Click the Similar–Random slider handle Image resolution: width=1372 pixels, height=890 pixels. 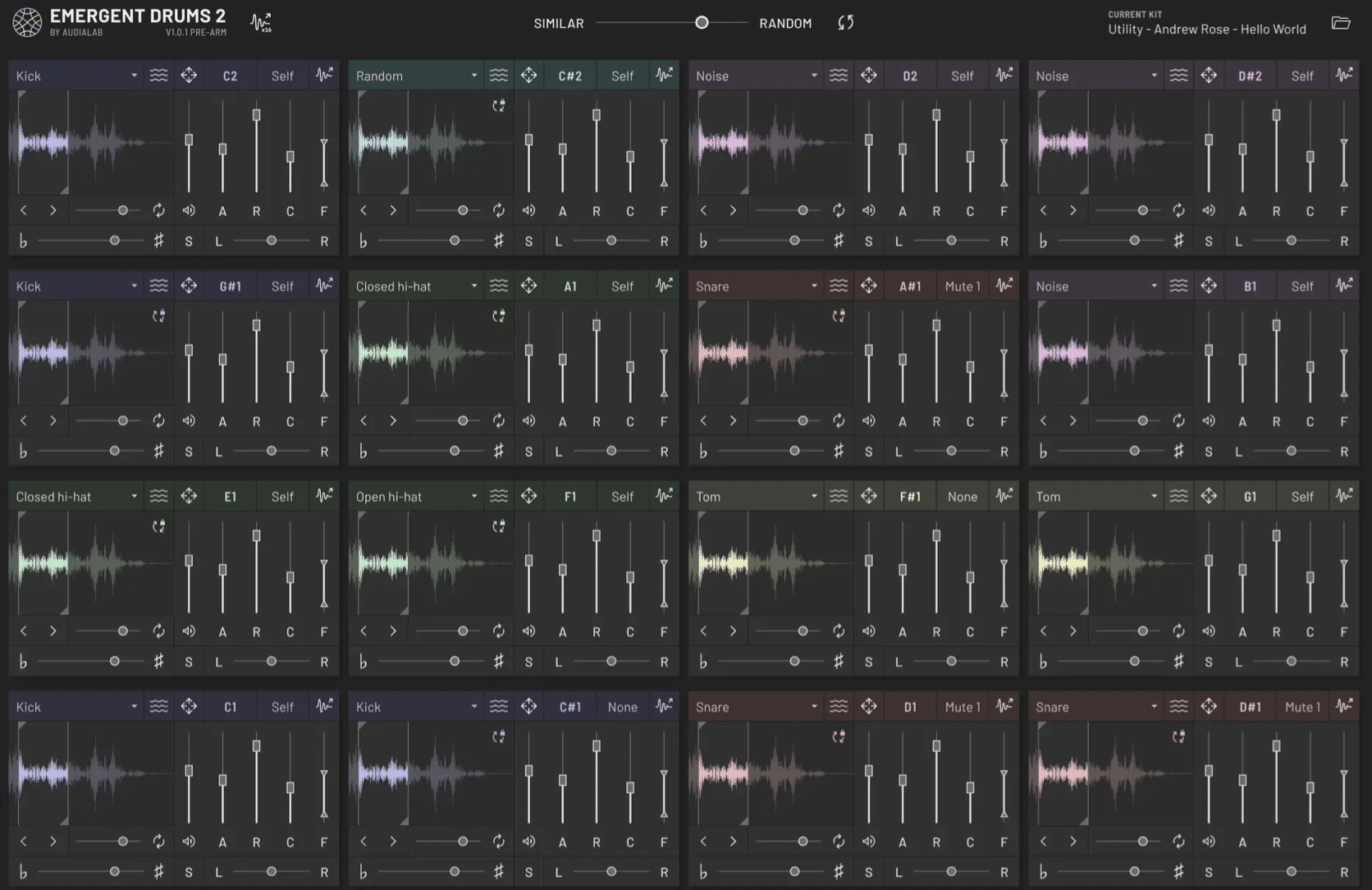702,23
